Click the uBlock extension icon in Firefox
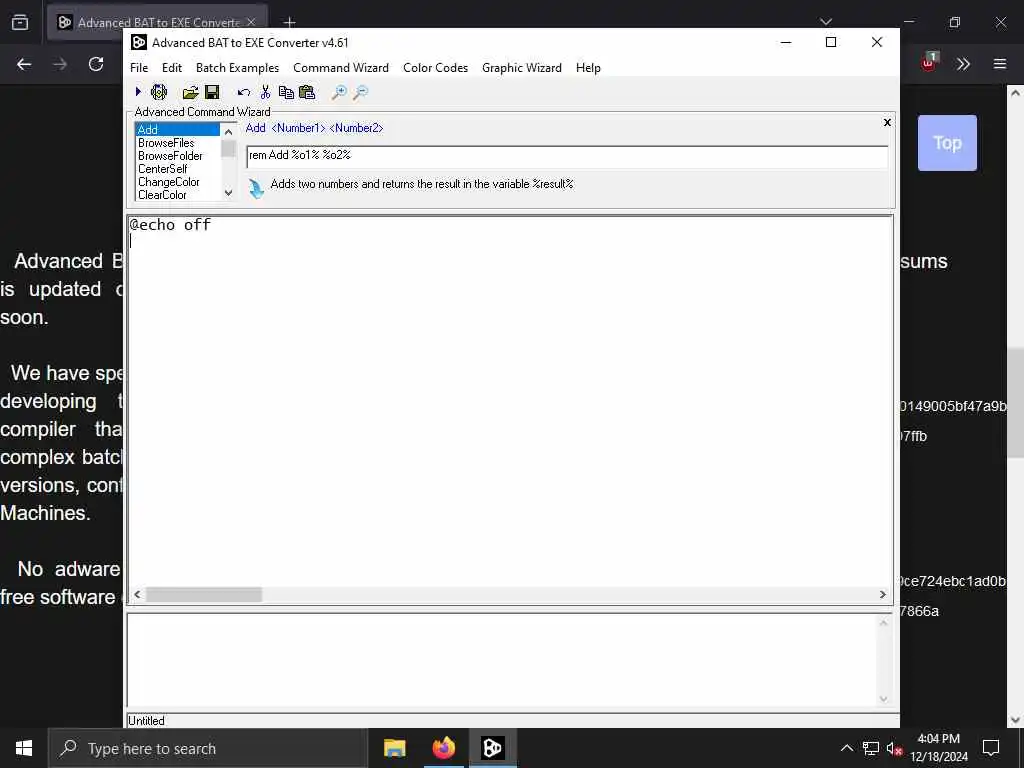Screen dimensions: 1024x768 (x=929, y=63)
